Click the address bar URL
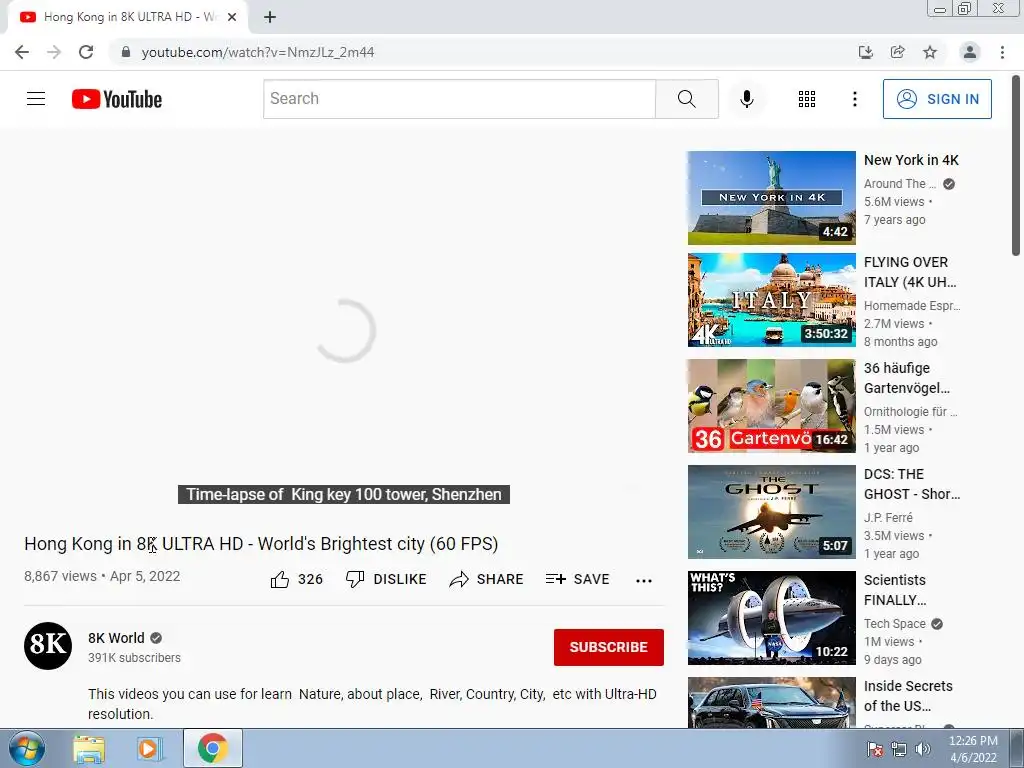The width and height of the screenshot is (1024, 768). [x=258, y=52]
